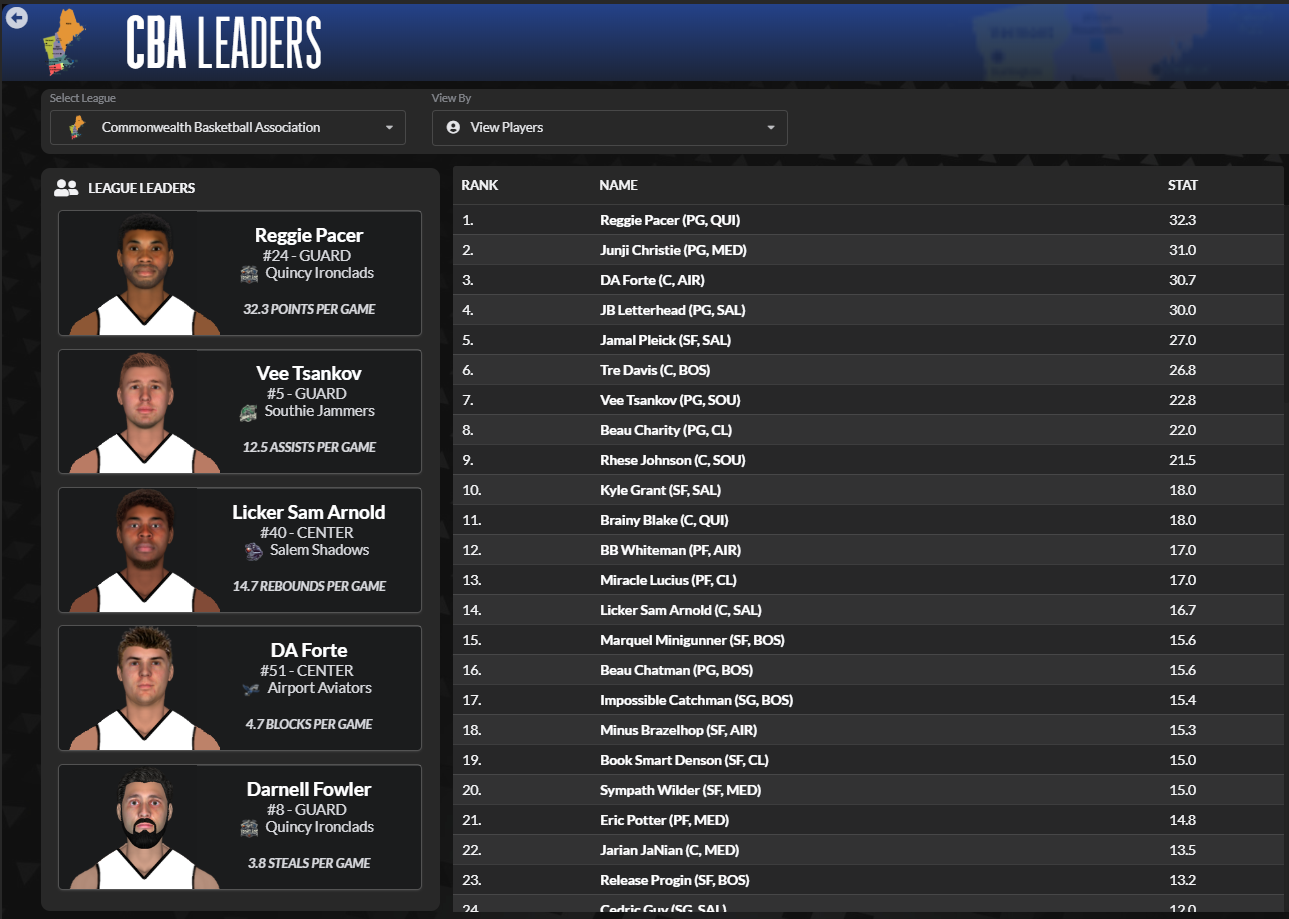
Task: Open Licker Sam Arnold rebounds card
Action: coord(240,550)
